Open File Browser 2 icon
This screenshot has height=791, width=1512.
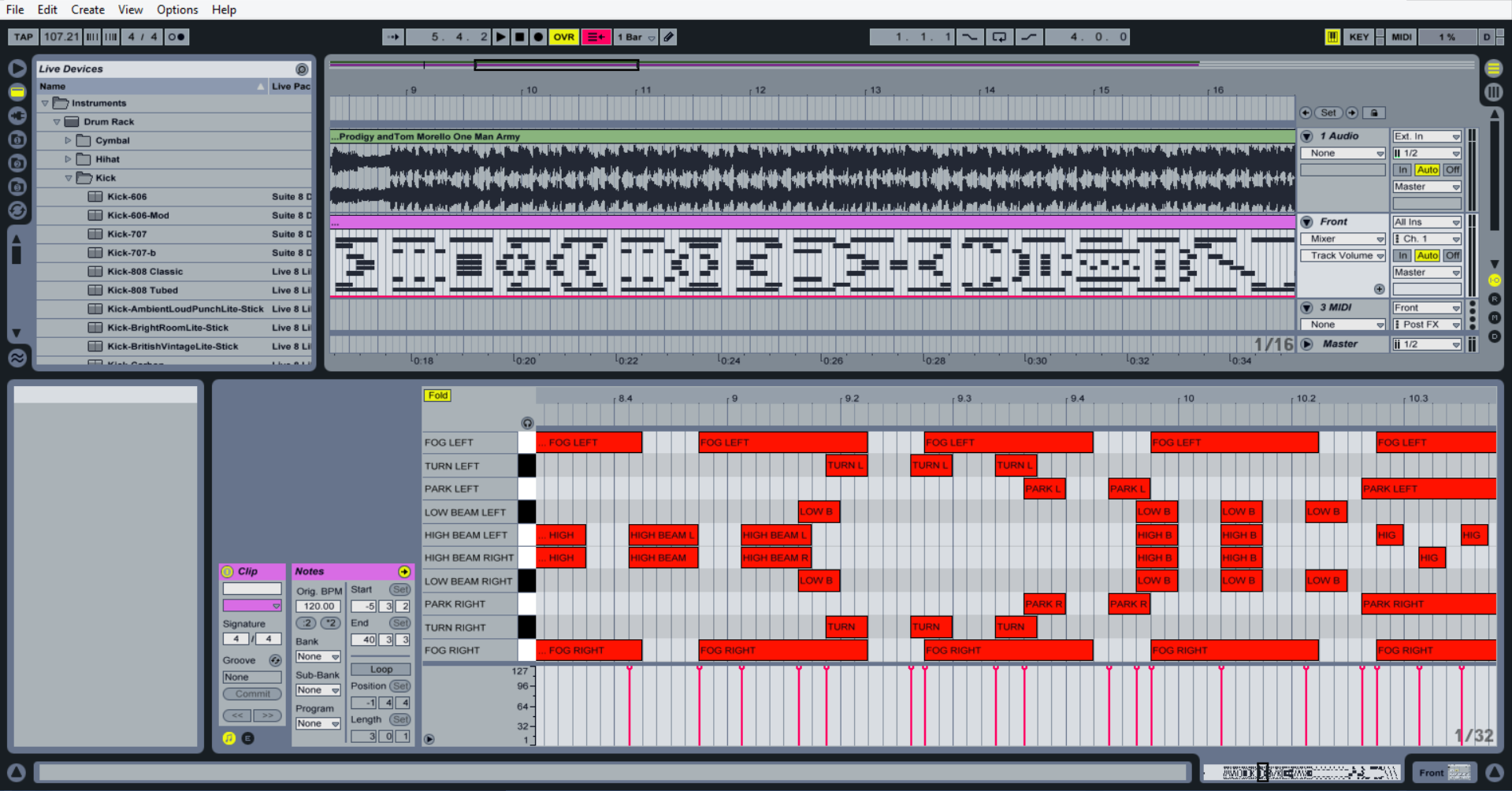tap(17, 163)
